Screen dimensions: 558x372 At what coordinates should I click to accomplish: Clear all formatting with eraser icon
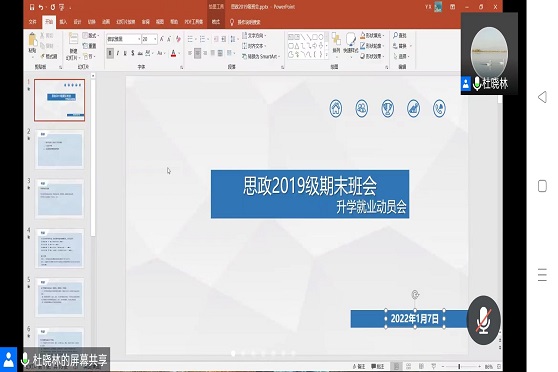coord(178,39)
